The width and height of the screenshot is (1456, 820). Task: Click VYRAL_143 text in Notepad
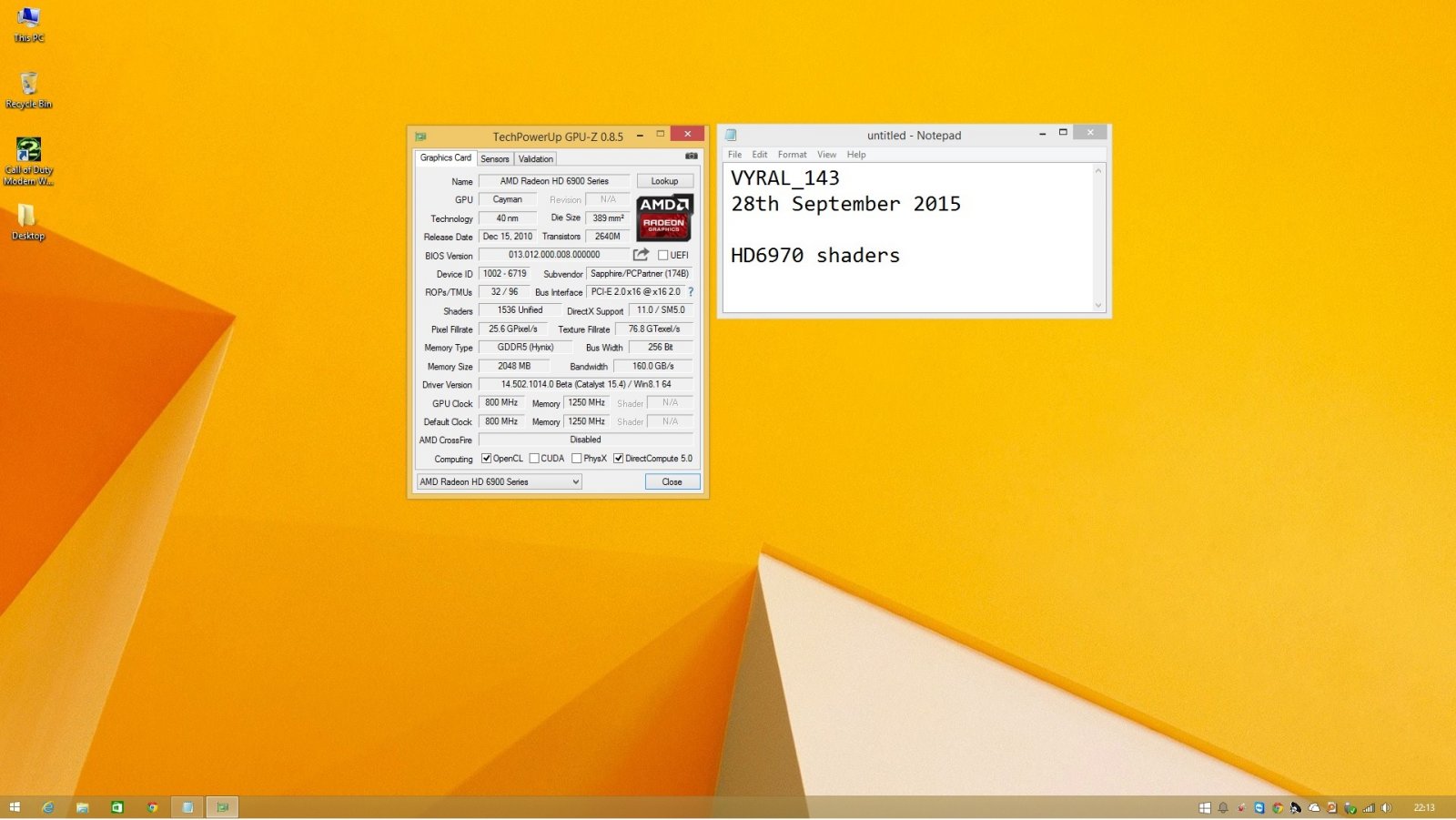785,178
